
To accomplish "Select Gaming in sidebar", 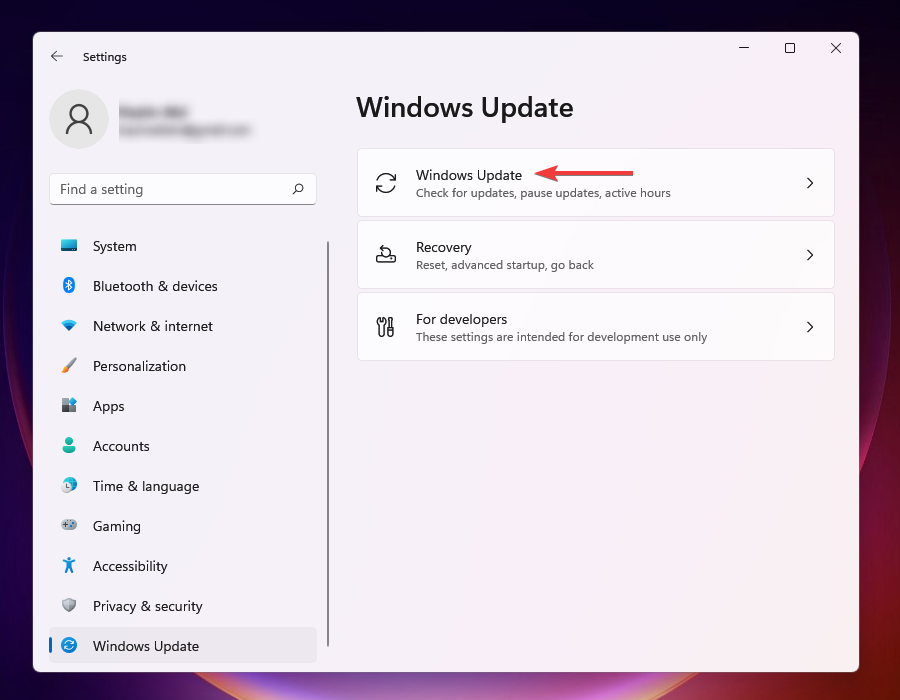I will click(x=183, y=526).
